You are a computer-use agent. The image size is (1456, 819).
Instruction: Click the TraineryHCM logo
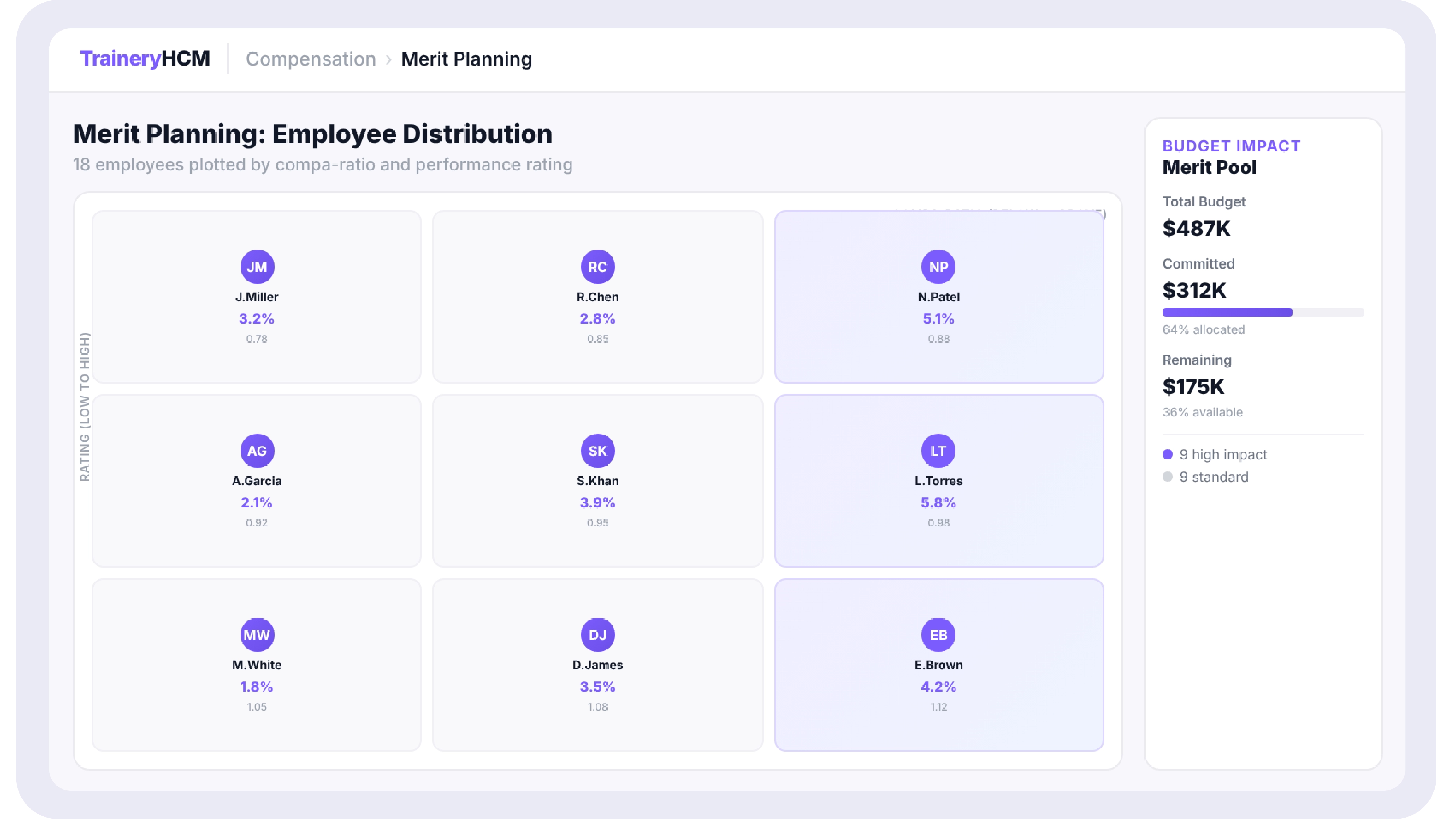[x=145, y=58]
